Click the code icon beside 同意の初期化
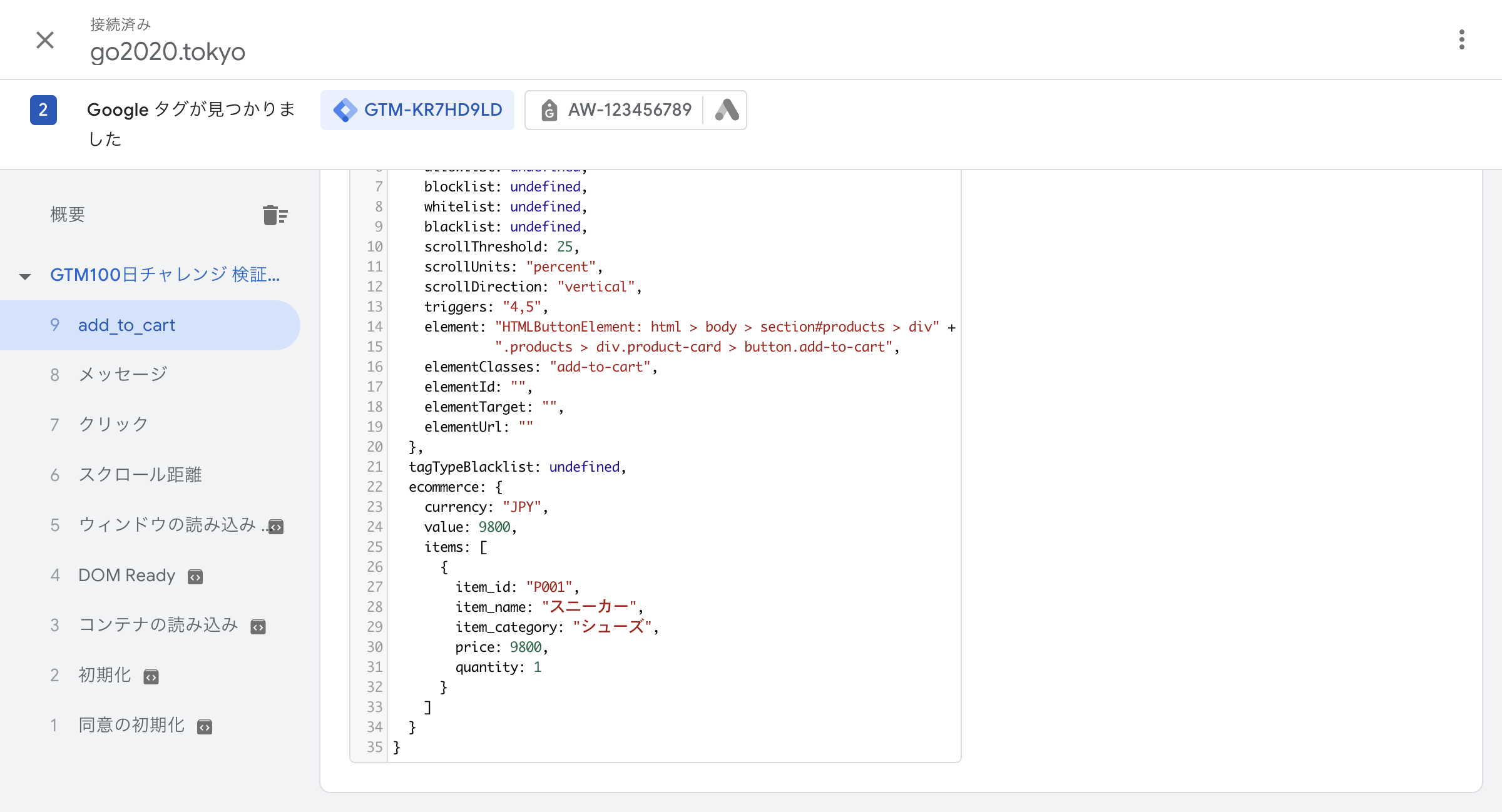This screenshot has height=812, width=1502. pyautogui.click(x=205, y=727)
